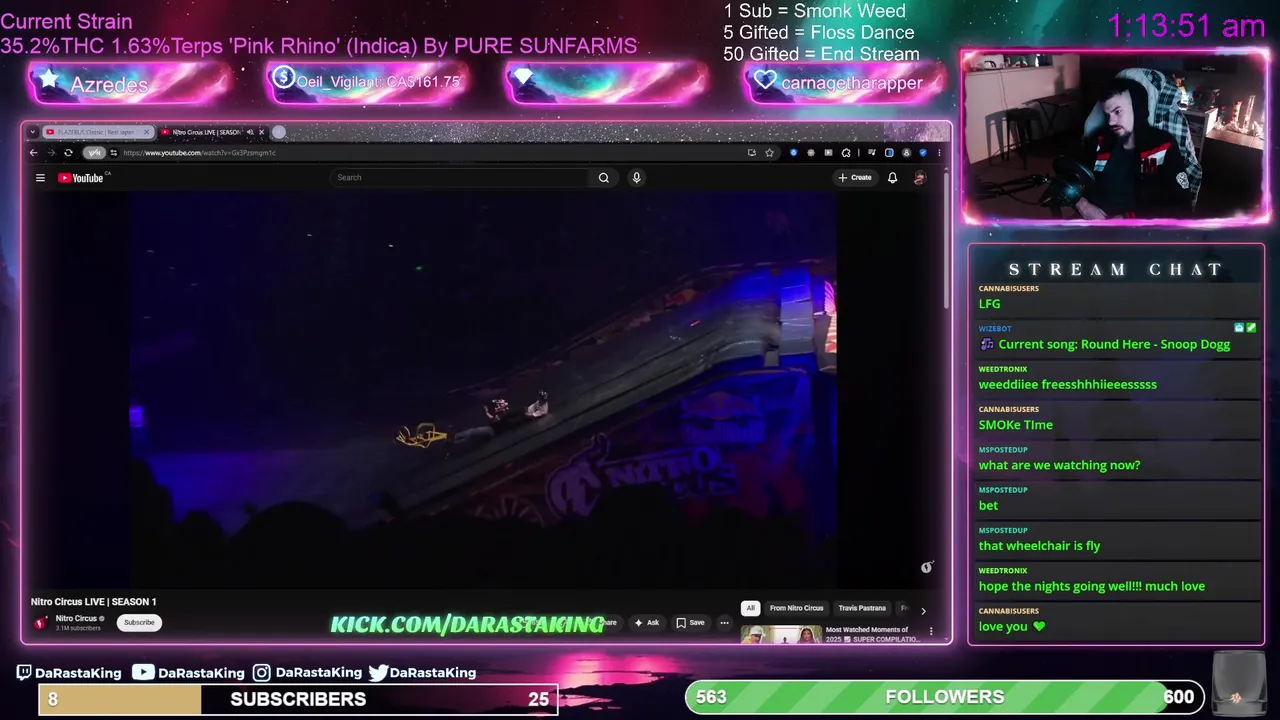
Task: Click the Ask button
Action: tap(646, 623)
